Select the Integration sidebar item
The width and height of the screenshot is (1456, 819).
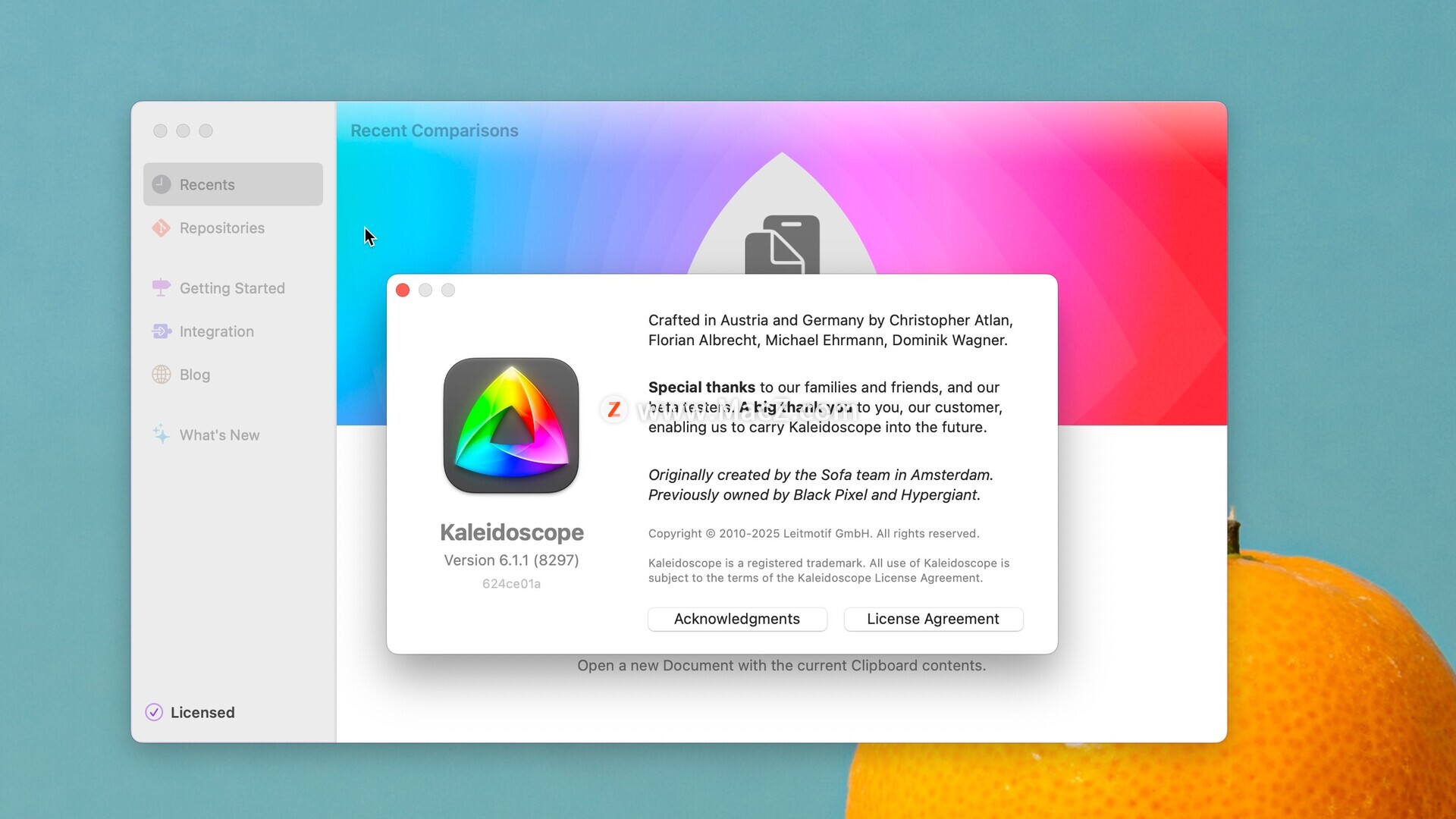click(233, 331)
